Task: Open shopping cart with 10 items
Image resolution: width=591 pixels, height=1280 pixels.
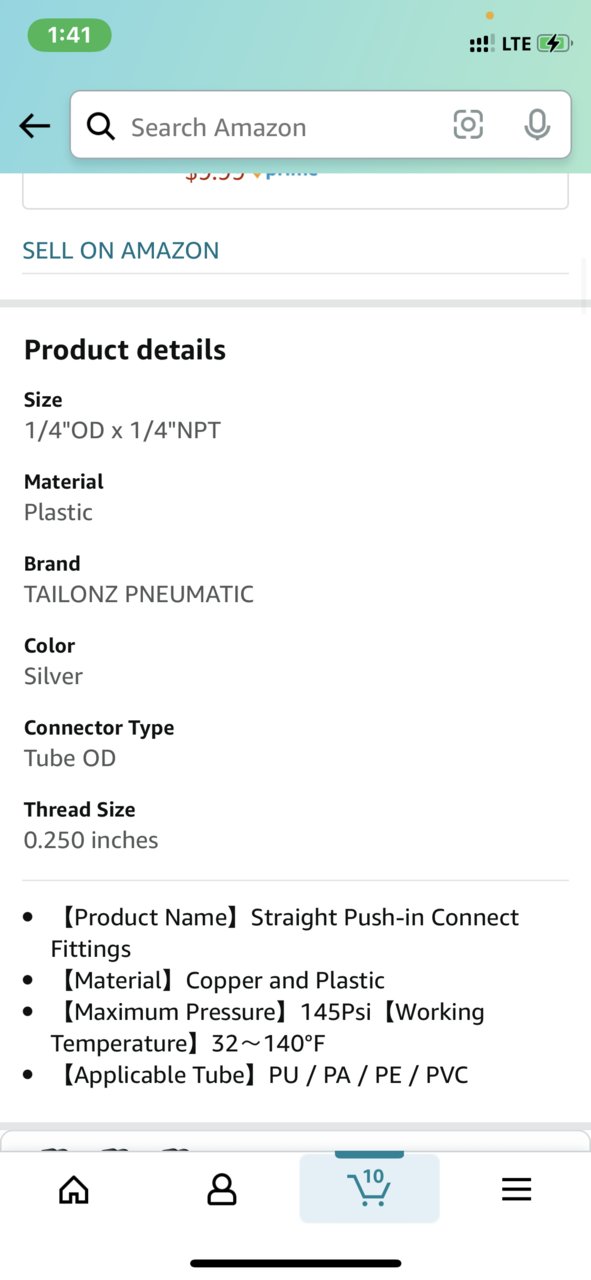Action: [x=369, y=1187]
